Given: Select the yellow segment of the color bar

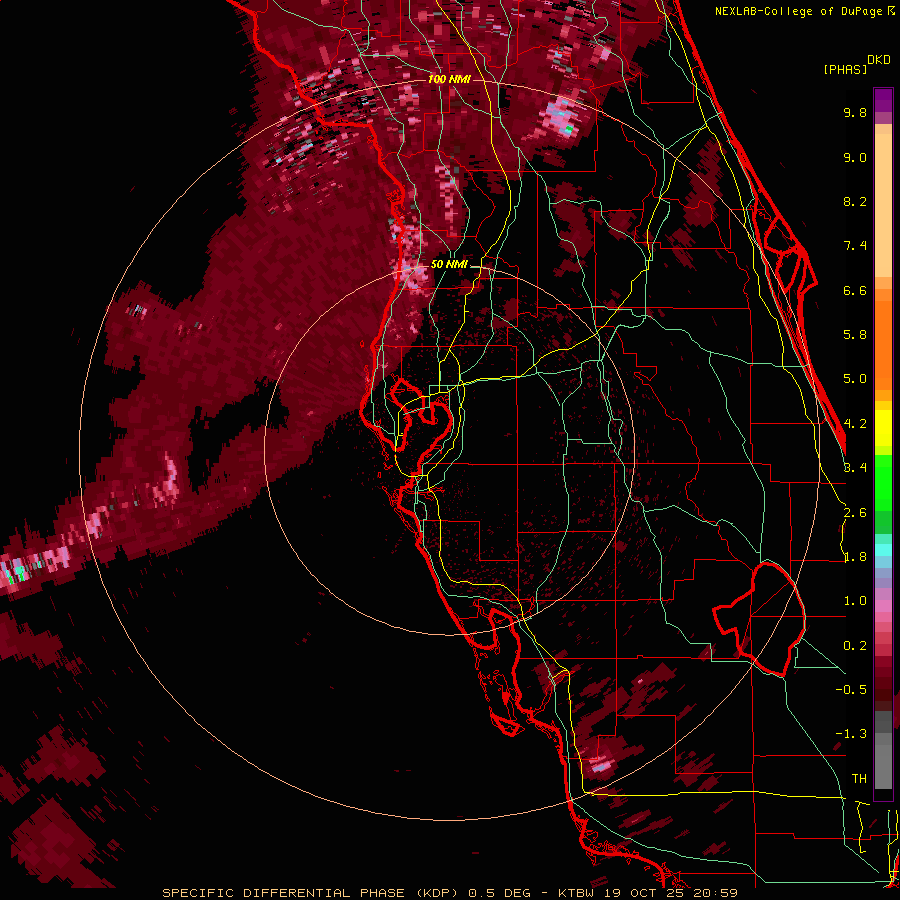Looking at the screenshot, I should 883,428.
